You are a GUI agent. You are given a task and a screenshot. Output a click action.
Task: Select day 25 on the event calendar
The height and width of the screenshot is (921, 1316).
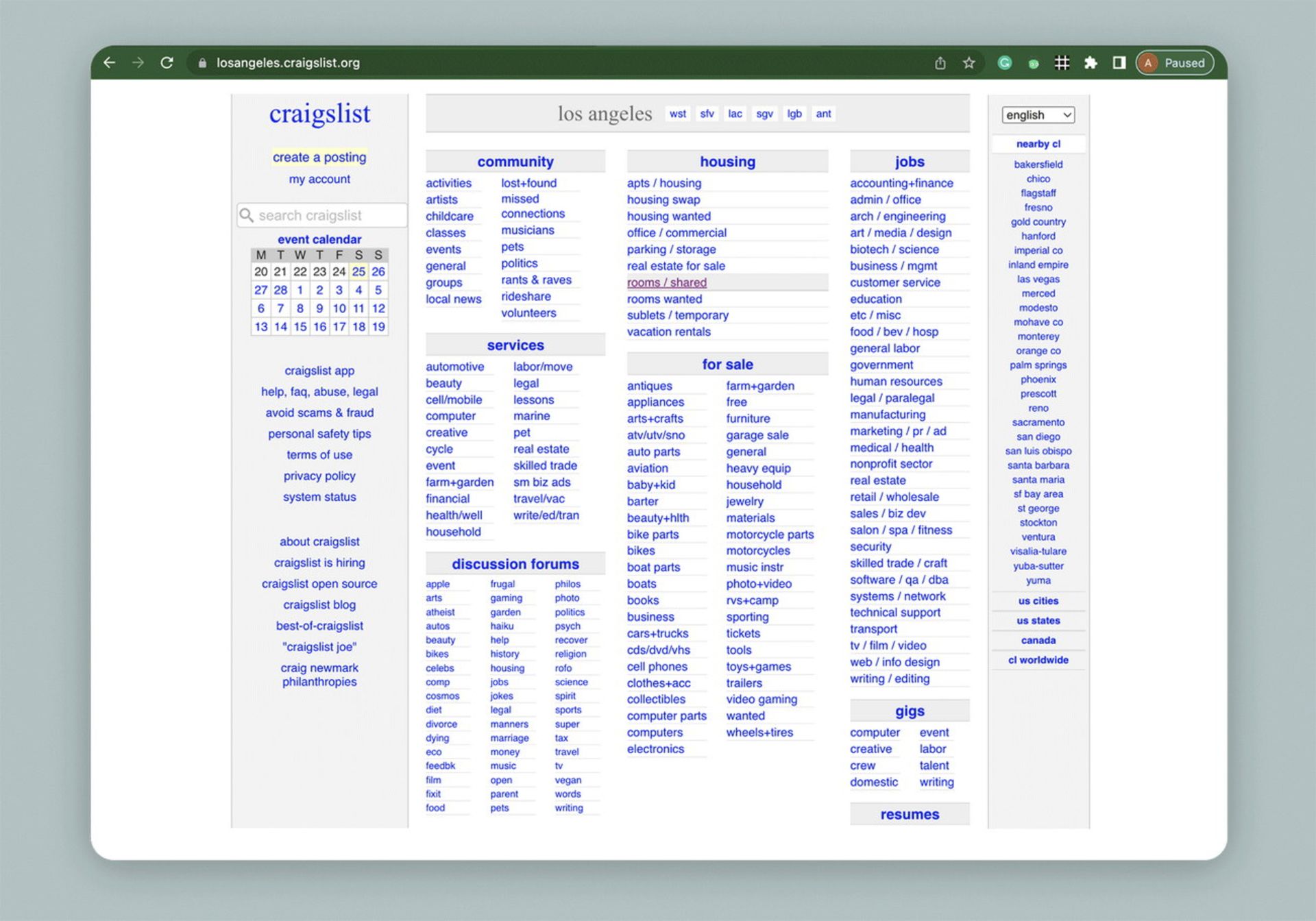pyautogui.click(x=358, y=271)
